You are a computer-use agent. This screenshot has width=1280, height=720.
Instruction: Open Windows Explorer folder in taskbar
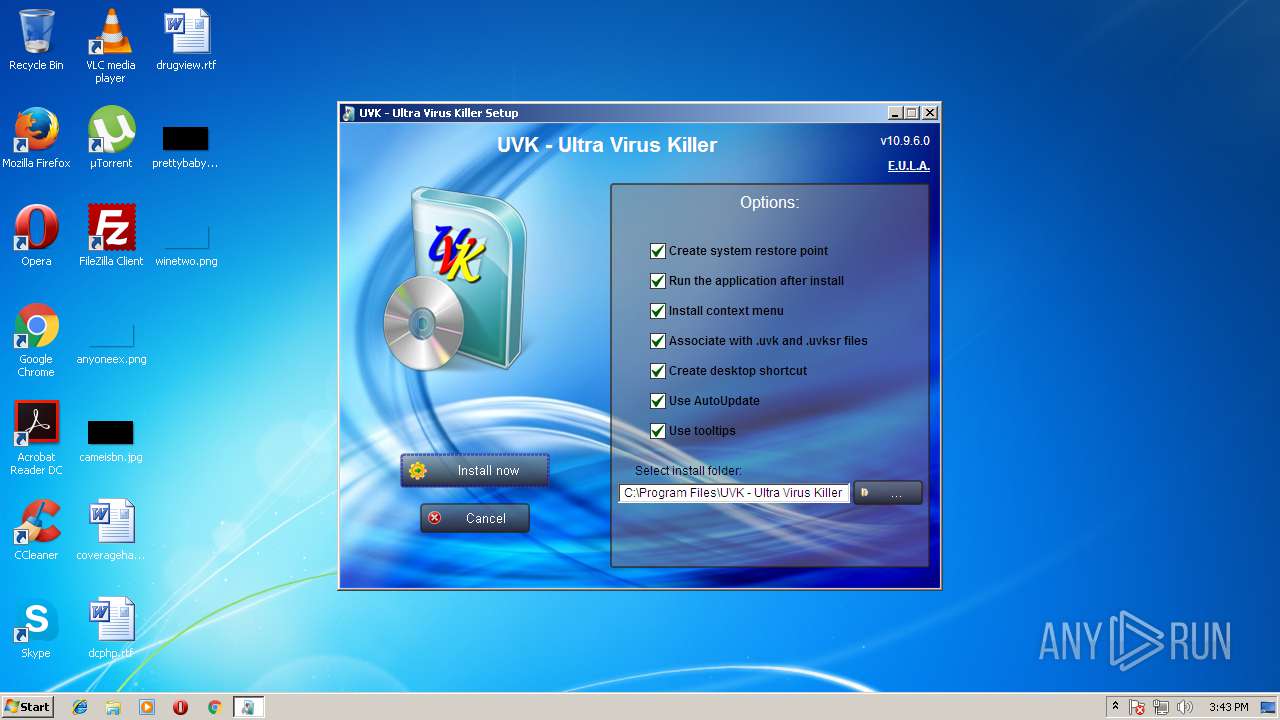113,707
